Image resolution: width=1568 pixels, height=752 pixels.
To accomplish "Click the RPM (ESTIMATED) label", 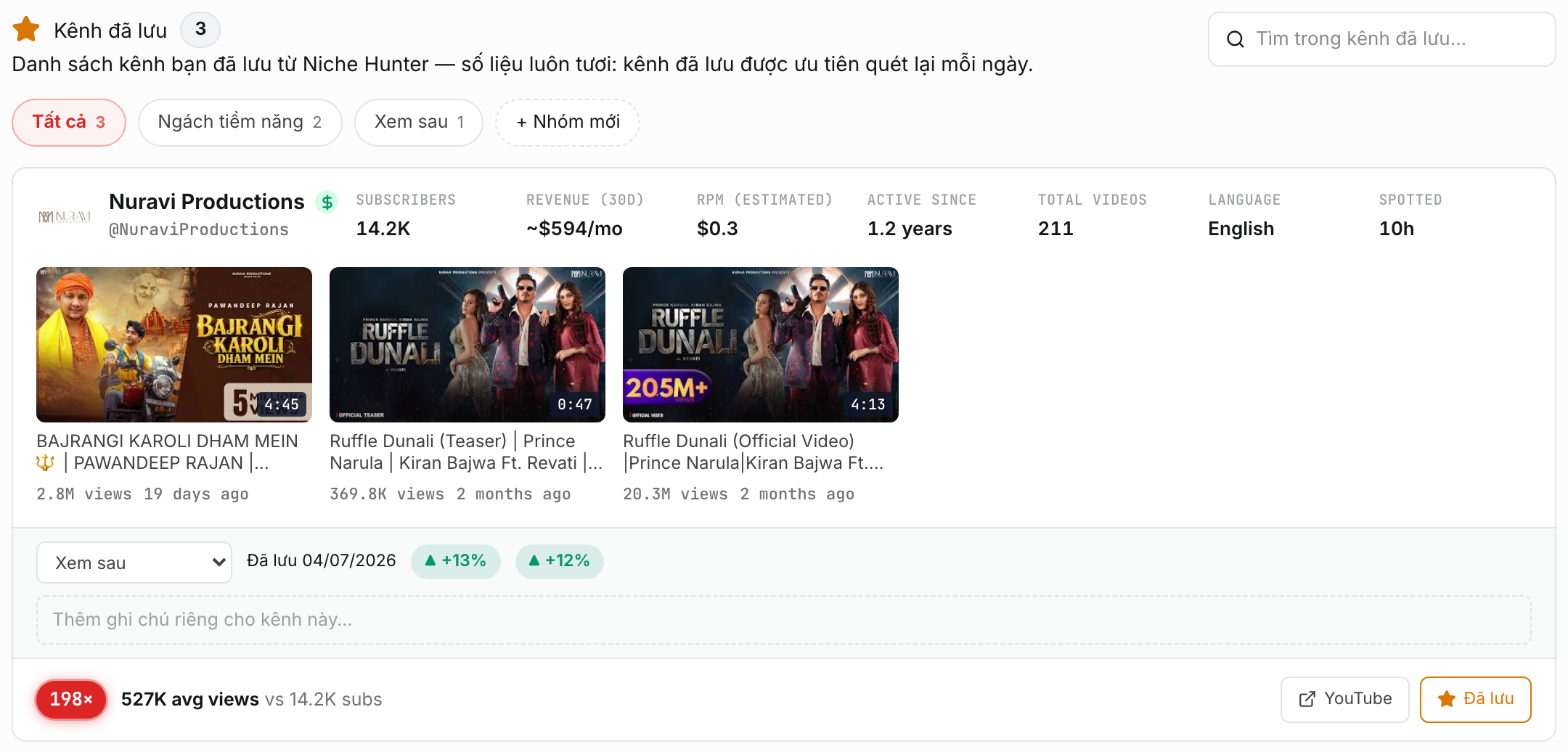I will pyautogui.click(x=764, y=200).
